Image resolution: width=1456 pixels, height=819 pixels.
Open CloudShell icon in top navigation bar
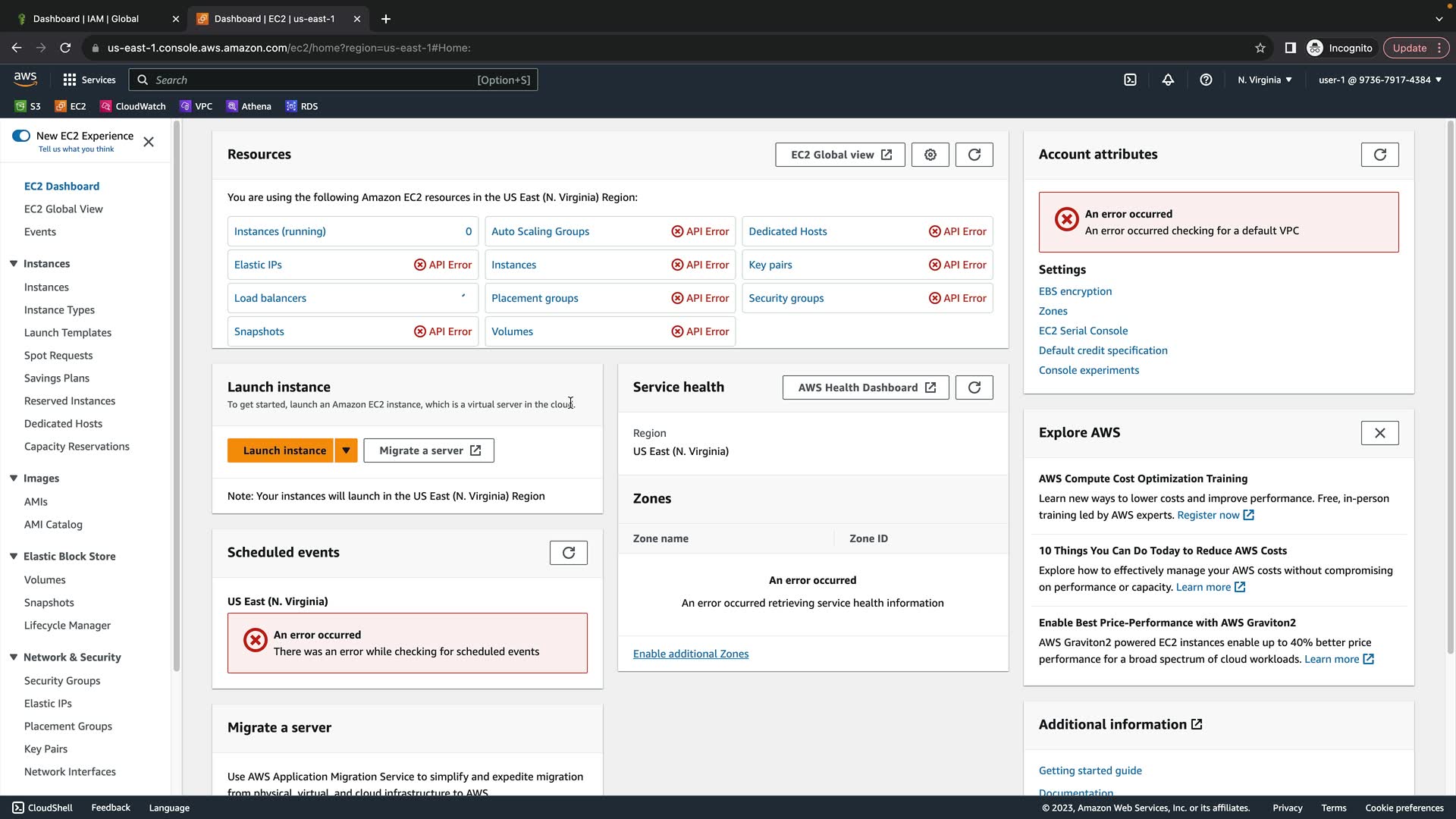coord(1130,80)
